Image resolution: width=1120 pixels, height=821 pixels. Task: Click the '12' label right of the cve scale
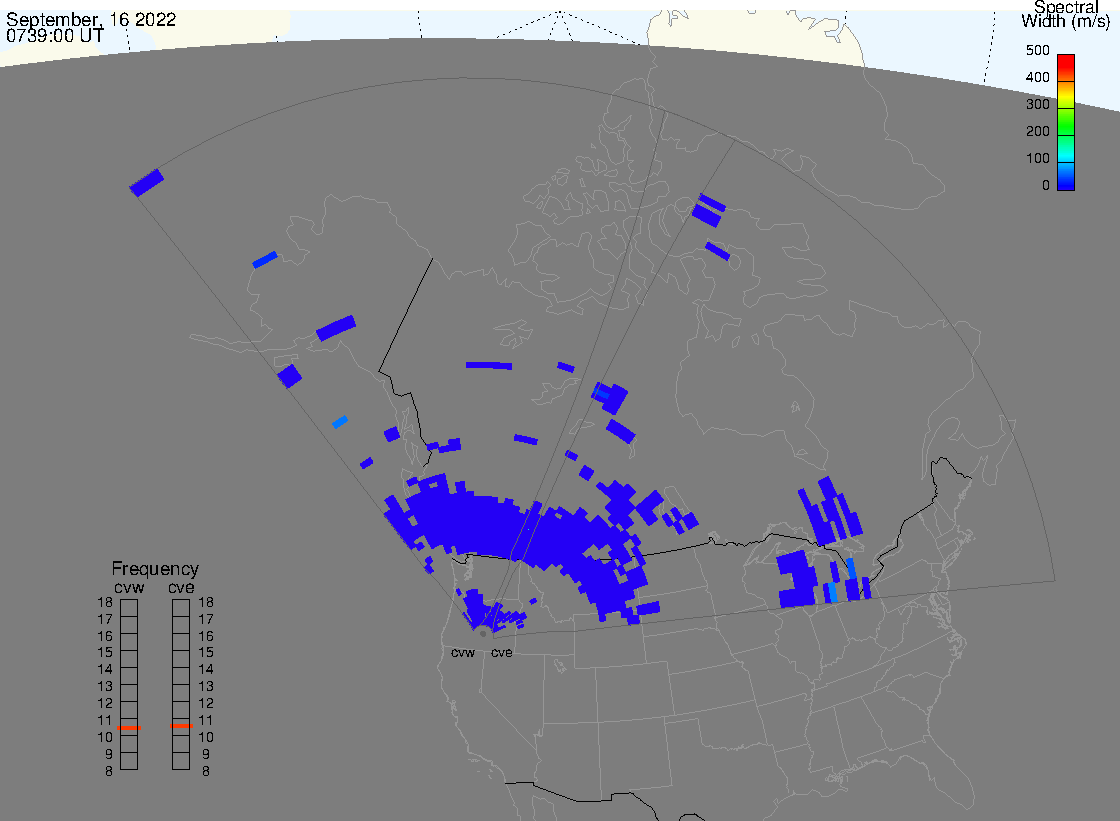point(206,704)
